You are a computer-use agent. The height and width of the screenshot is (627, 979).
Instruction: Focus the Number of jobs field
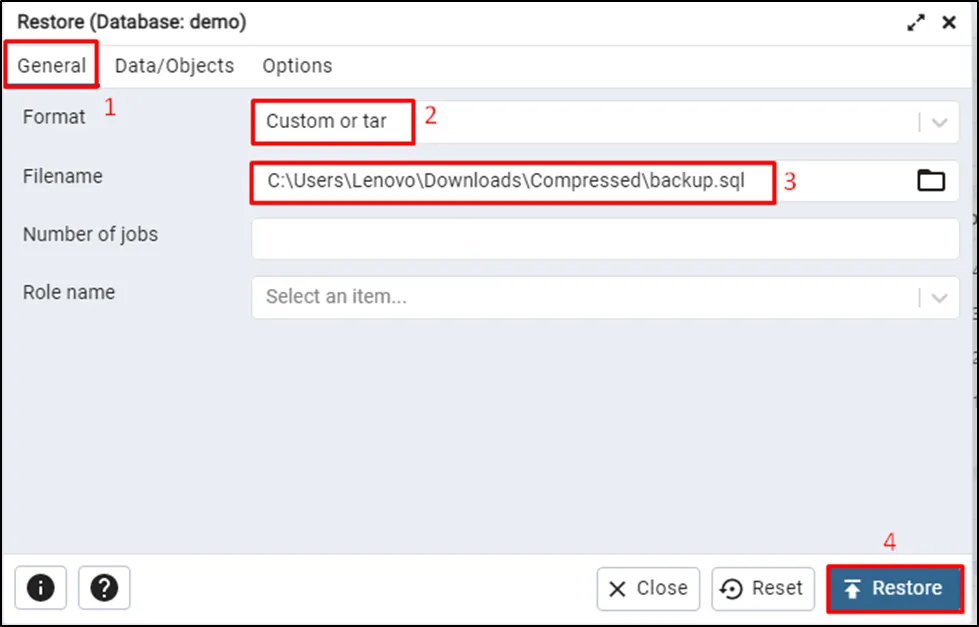605,239
